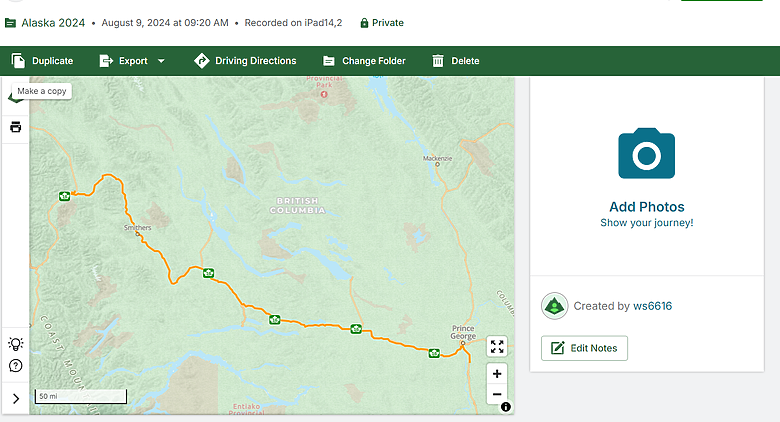Screen dimensions: 780x422
Task: Click the ws6616 user link
Action: (652, 306)
